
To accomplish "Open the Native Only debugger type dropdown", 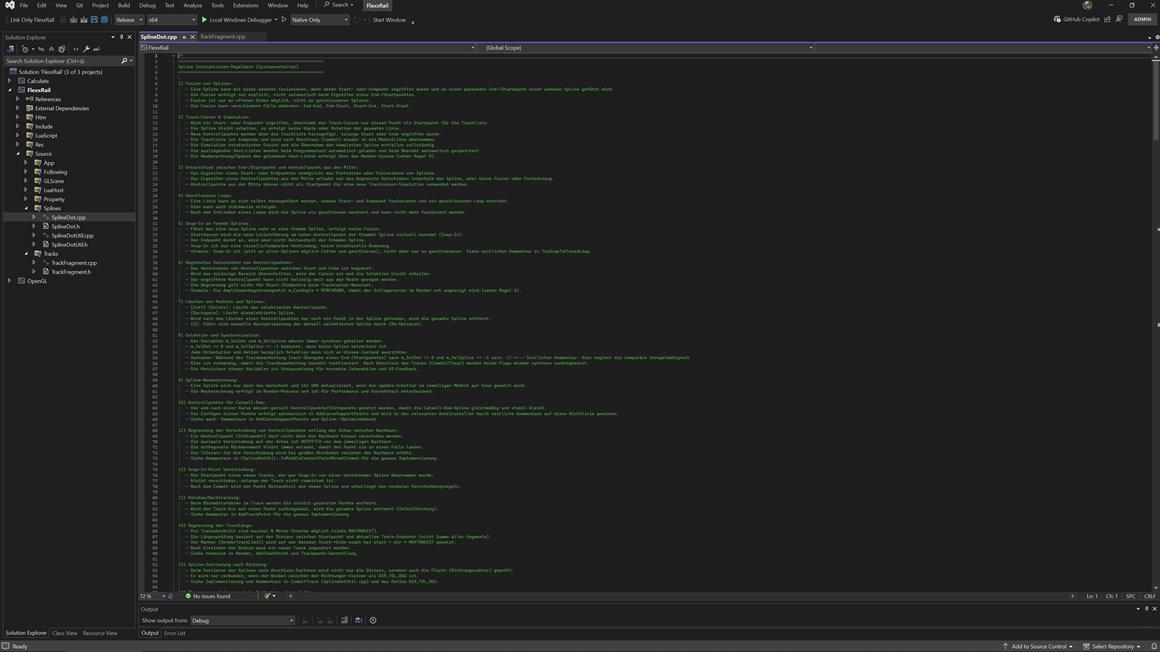I will pos(319,20).
